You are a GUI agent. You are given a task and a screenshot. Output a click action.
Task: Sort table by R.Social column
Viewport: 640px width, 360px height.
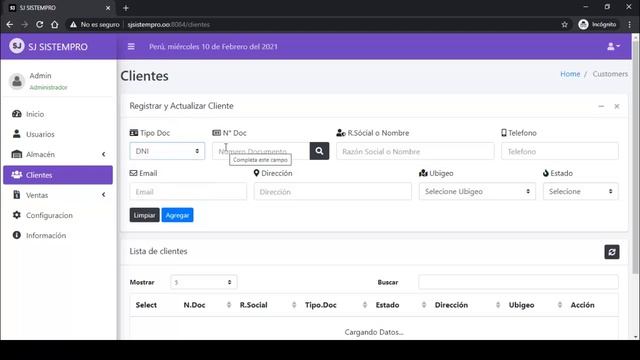267,305
